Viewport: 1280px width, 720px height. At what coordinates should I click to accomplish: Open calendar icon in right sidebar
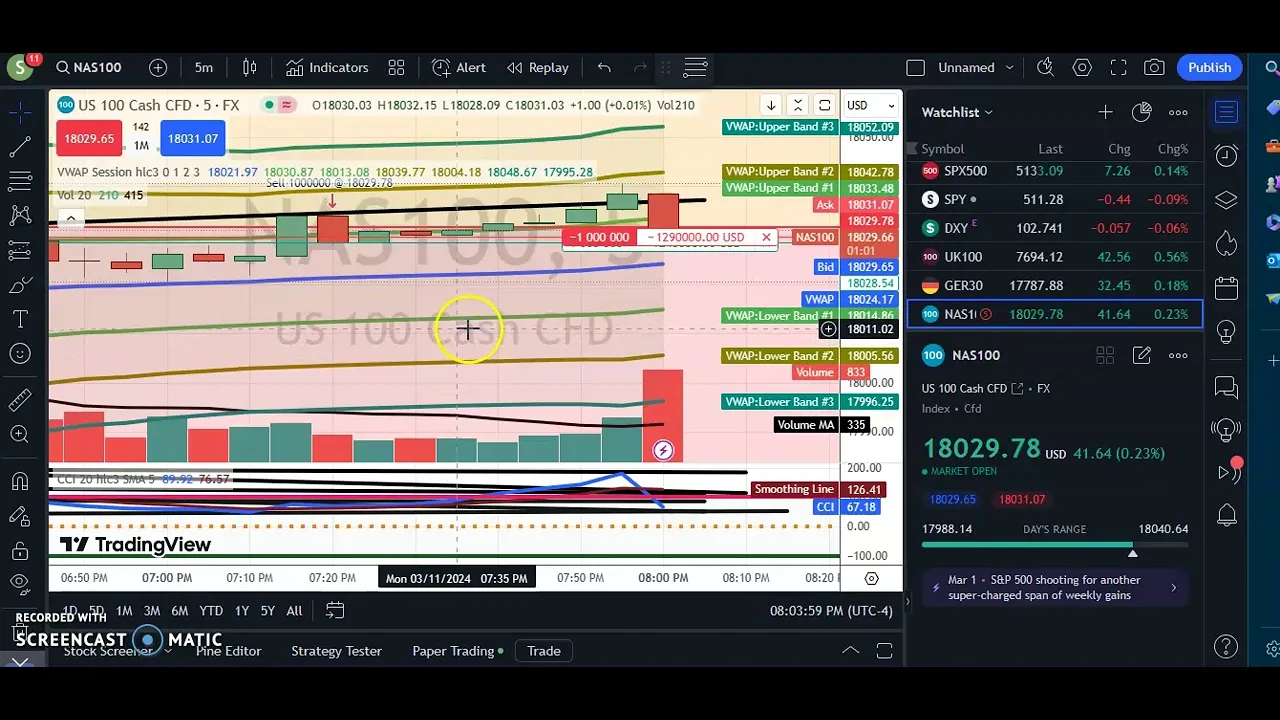point(1226,289)
